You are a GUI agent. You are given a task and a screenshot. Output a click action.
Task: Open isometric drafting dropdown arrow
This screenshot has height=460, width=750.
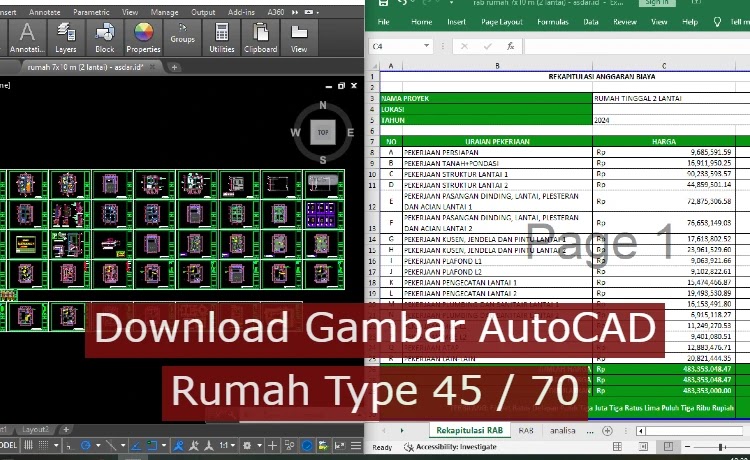click(x=123, y=446)
